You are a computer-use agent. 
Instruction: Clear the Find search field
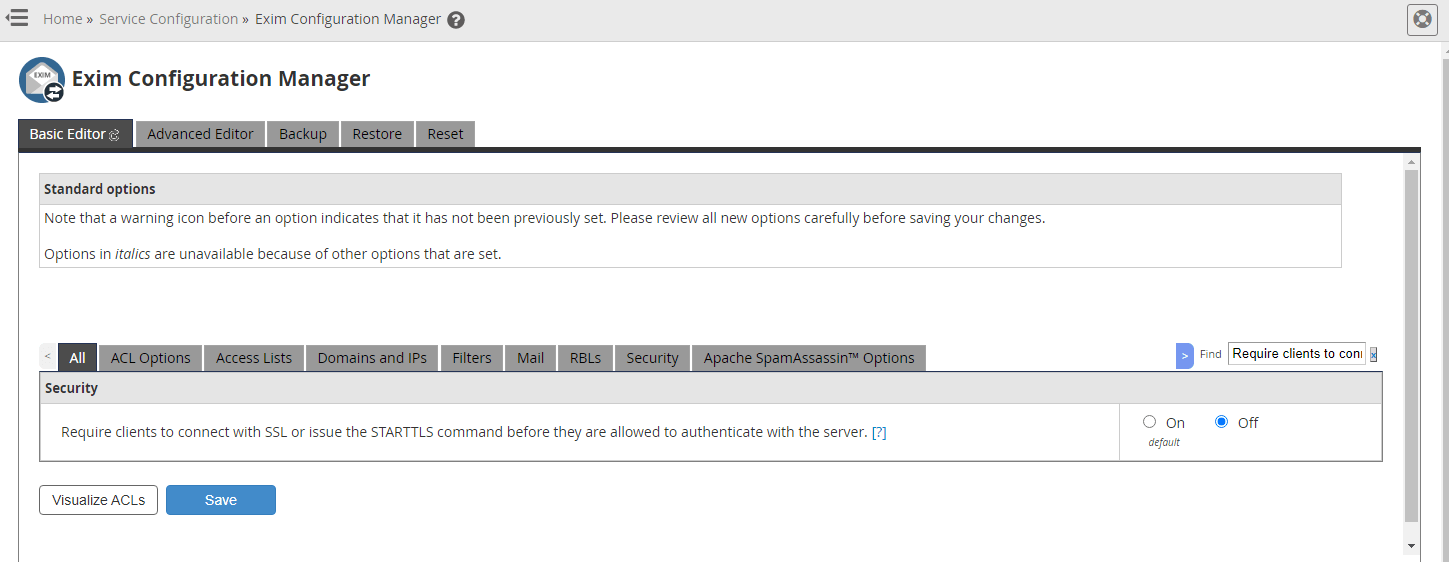coord(1374,354)
